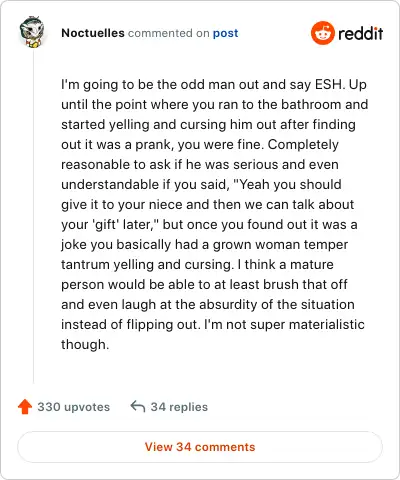This screenshot has height=480, width=400.
Task: Click the phrase 'grown woman temper' in comment
Action: click(x=280, y=245)
